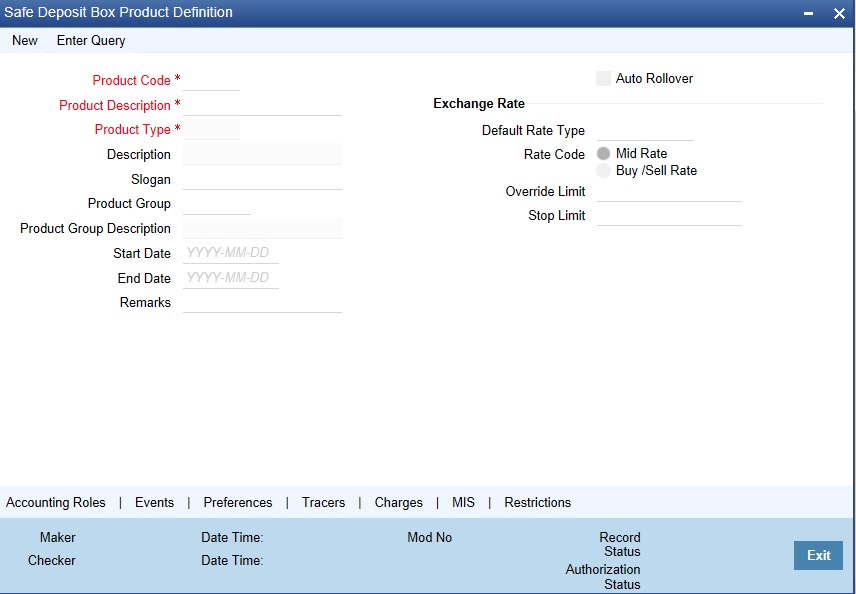
Task: Select the Product Type field
Action: (x=211, y=129)
